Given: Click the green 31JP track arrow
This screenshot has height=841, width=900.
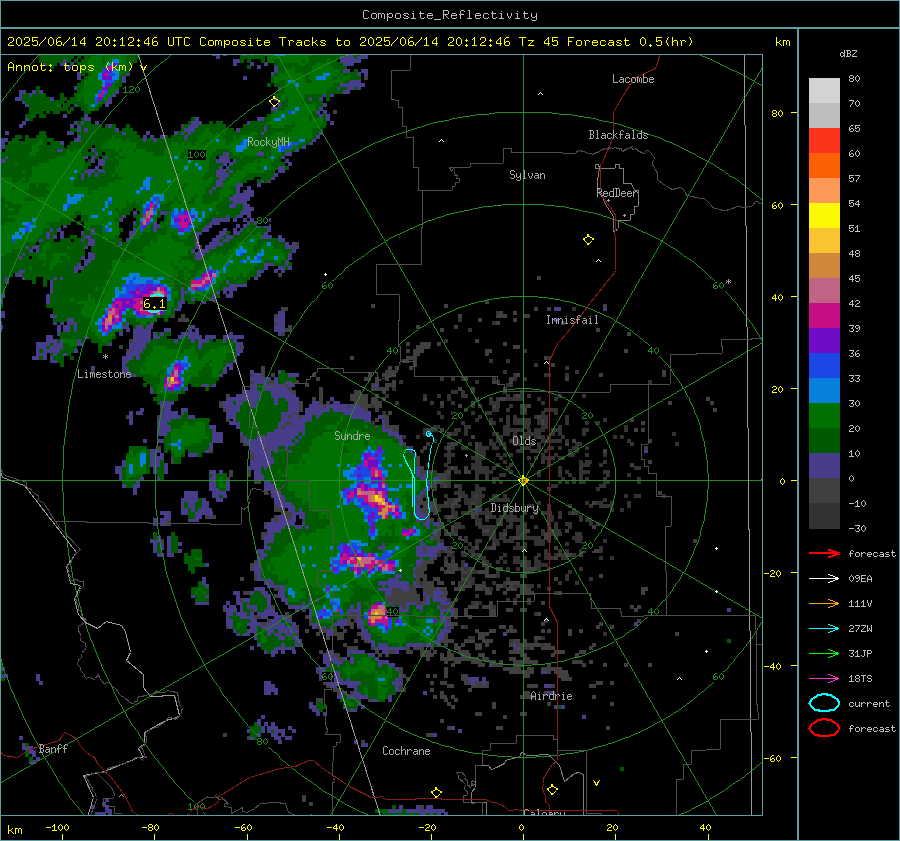Looking at the screenshot, I should (x=824, y=653).
